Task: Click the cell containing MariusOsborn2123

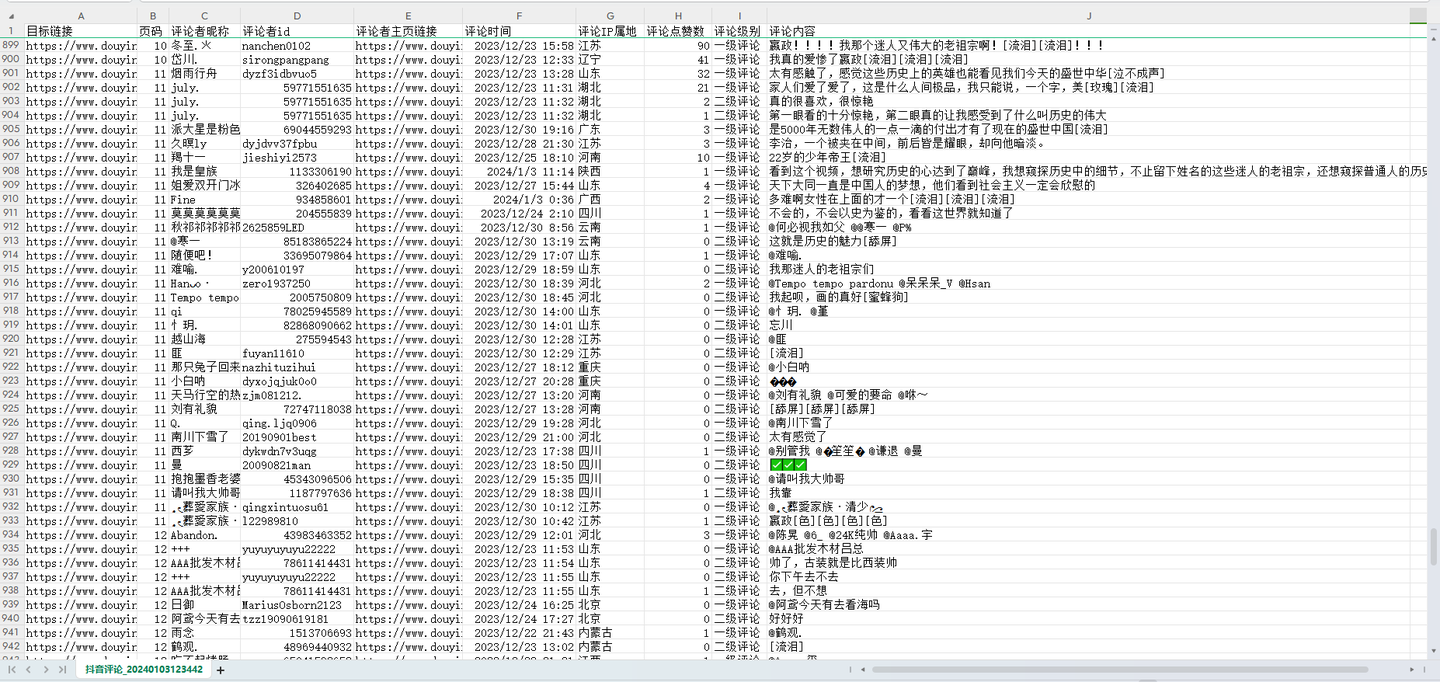Action: 297,605
